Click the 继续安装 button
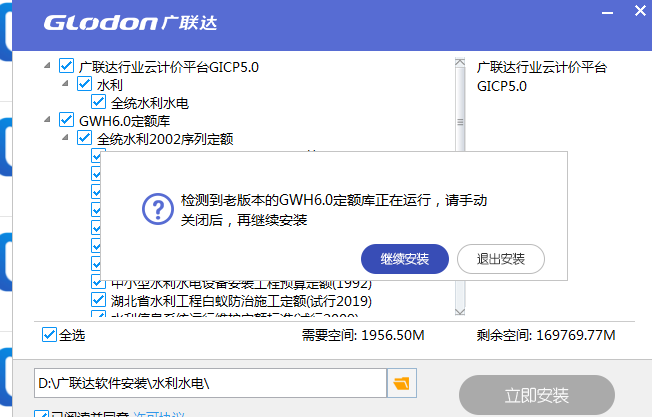Viewport: 652px width, 417px height. pyautogui.click(x=404, y=259)
